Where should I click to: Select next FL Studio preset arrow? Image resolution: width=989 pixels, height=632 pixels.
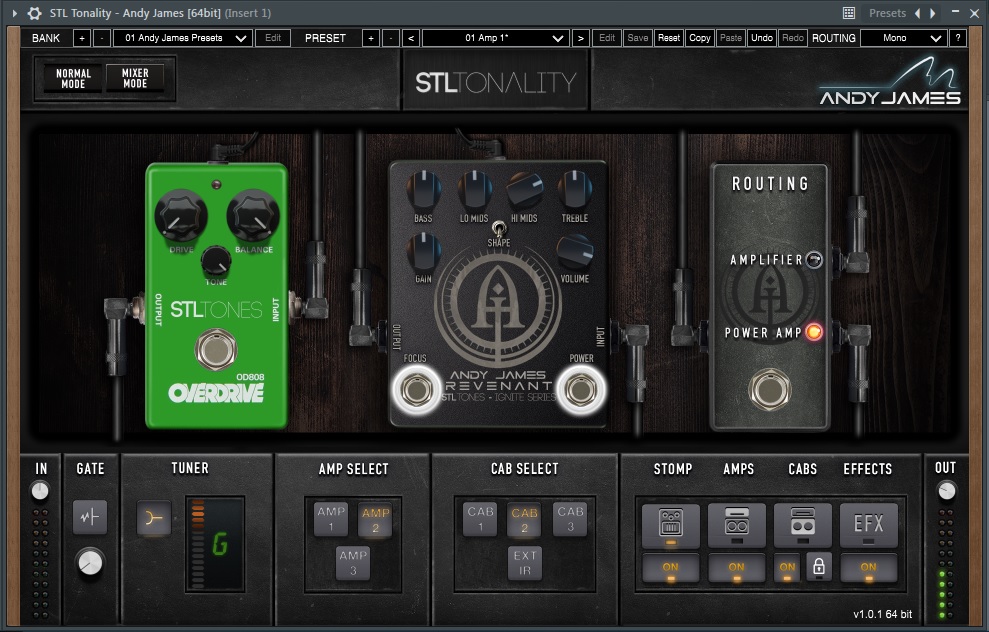[x=933, y=13]
